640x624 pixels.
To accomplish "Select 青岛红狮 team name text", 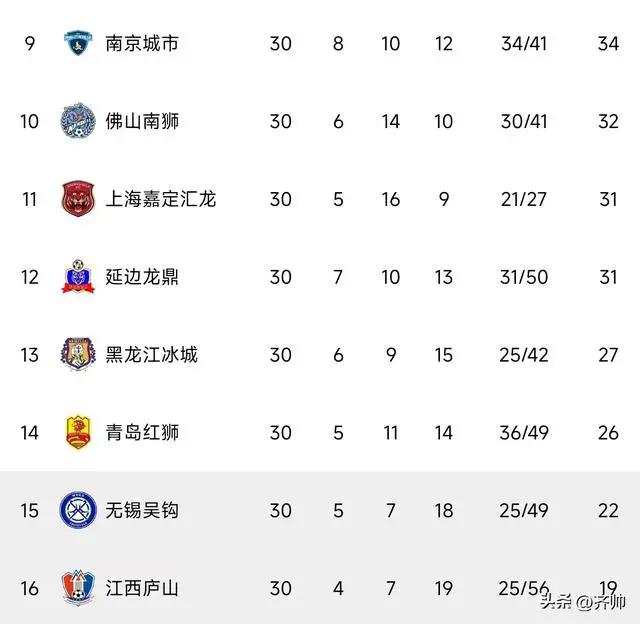I will [x=142, y=433].
